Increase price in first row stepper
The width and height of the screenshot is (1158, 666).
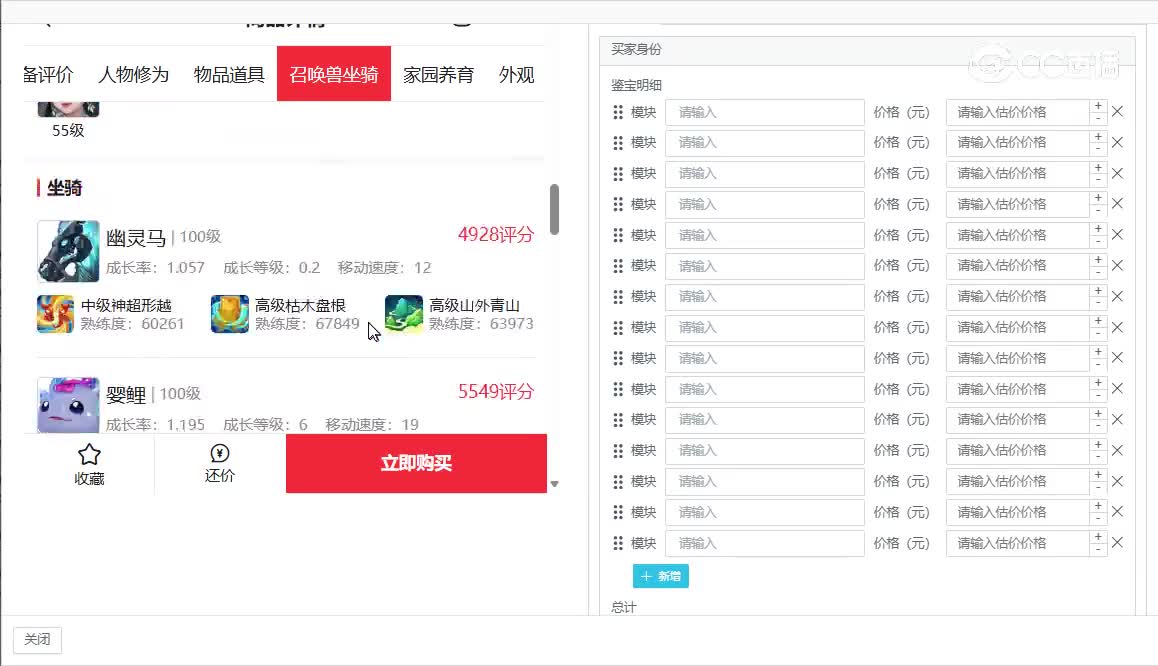click(1098, 106)
